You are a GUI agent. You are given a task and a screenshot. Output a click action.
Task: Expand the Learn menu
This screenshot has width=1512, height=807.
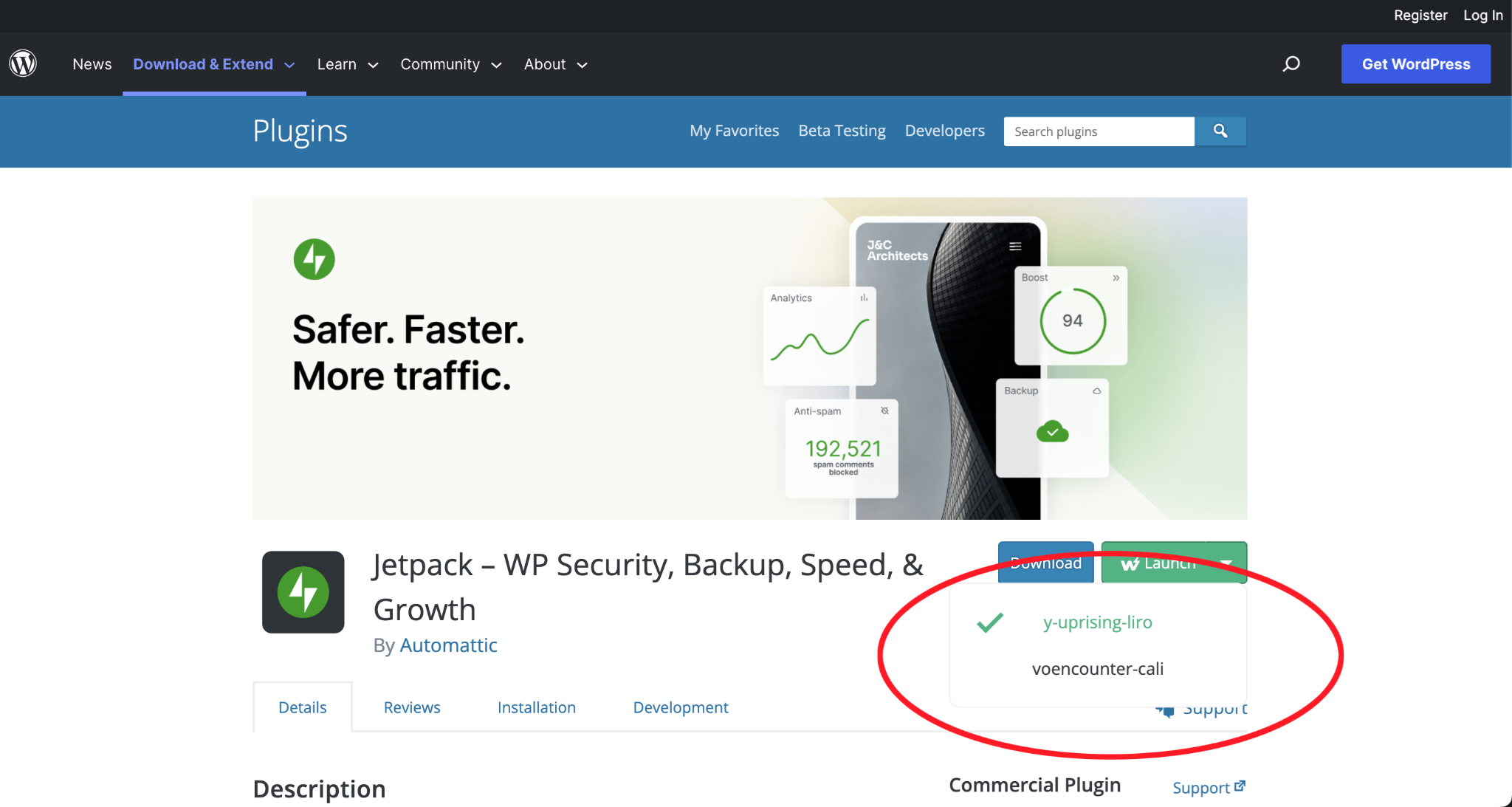(348, 64)
